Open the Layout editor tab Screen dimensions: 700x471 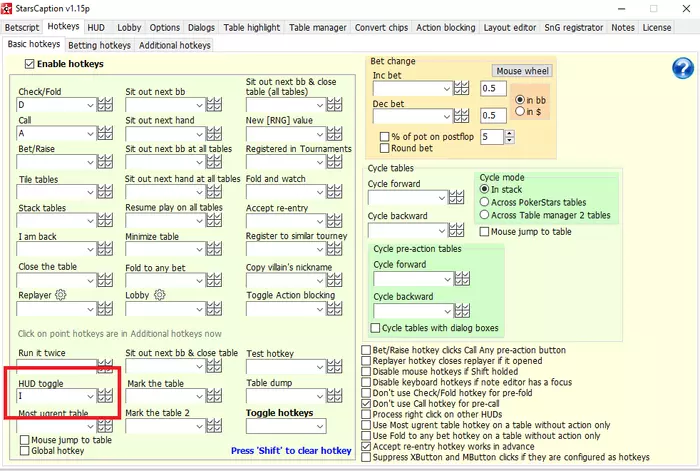point(510,28)
